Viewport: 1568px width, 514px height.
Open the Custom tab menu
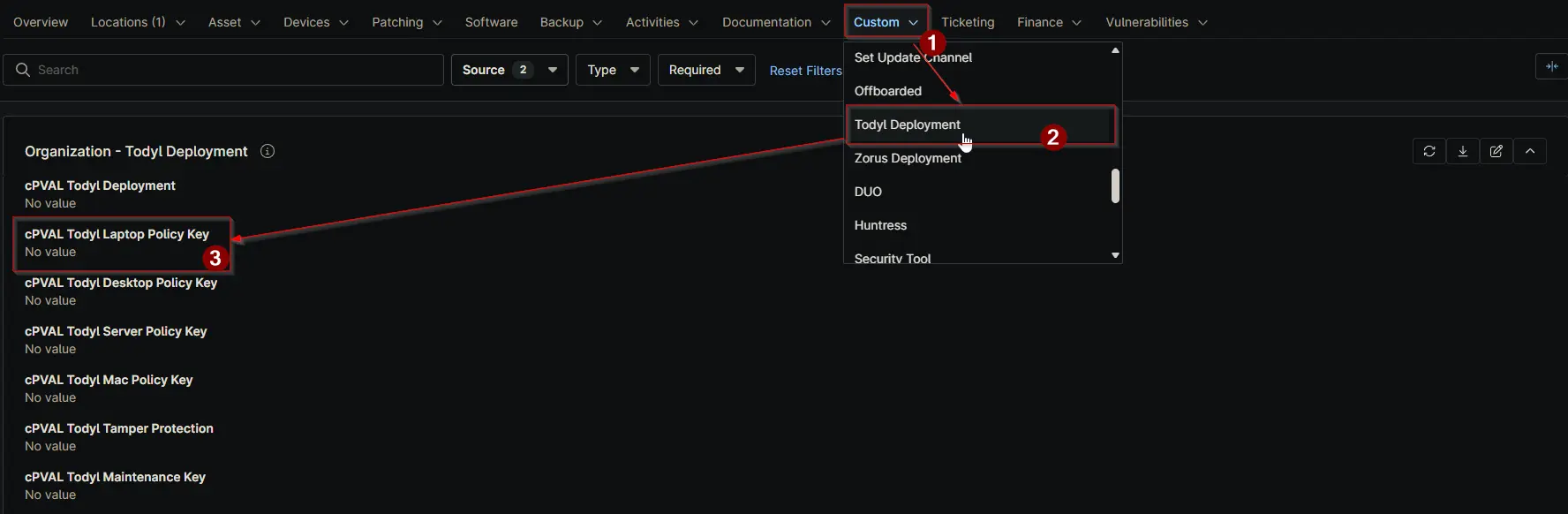pos(886,22)
